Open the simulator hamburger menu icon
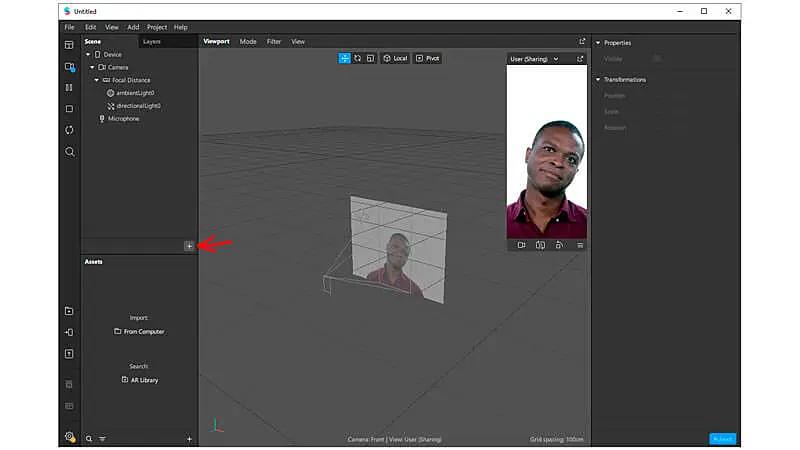 580,244
